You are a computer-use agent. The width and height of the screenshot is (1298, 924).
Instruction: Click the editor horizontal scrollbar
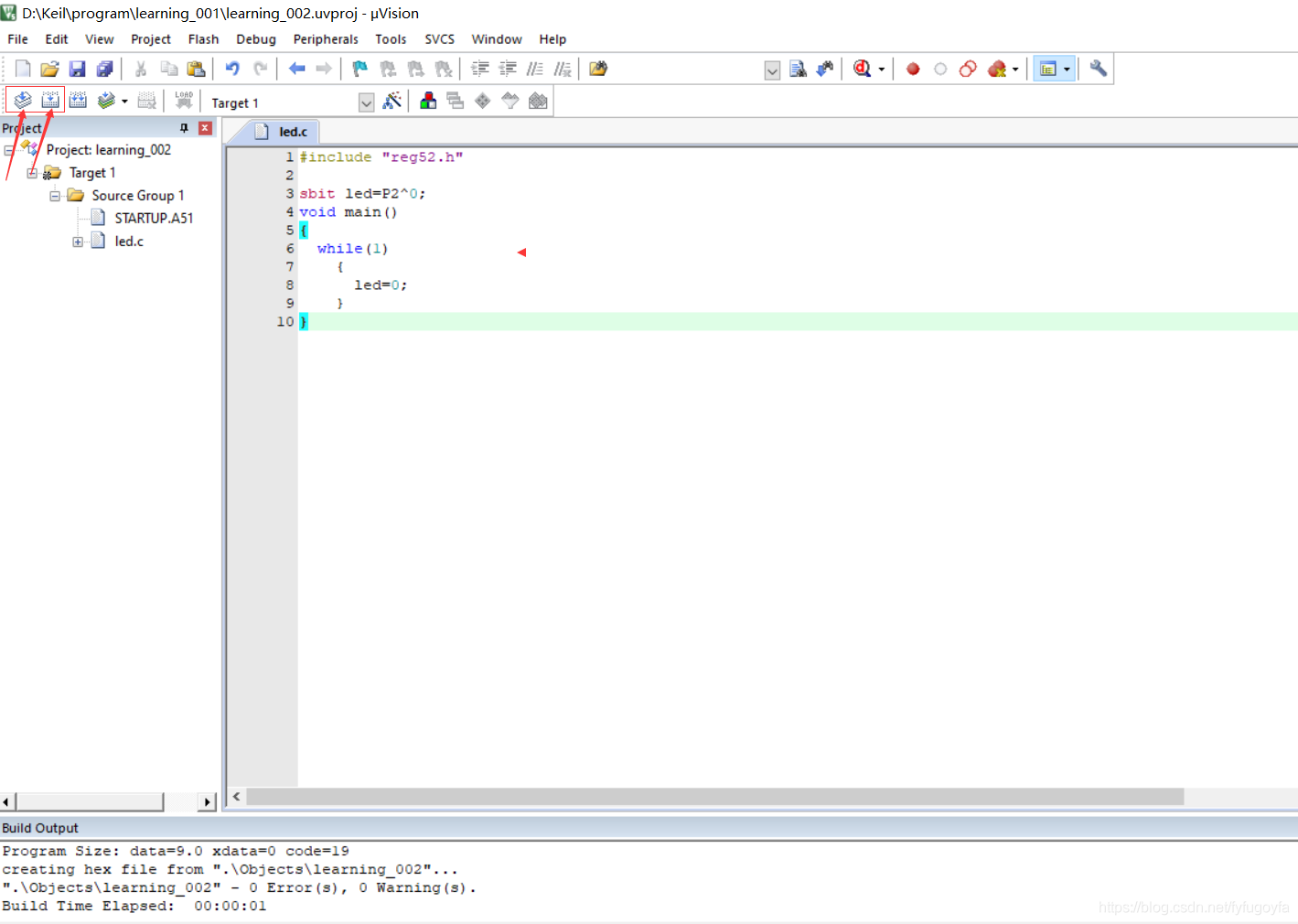pyautogui.click(x=715, y=797)
